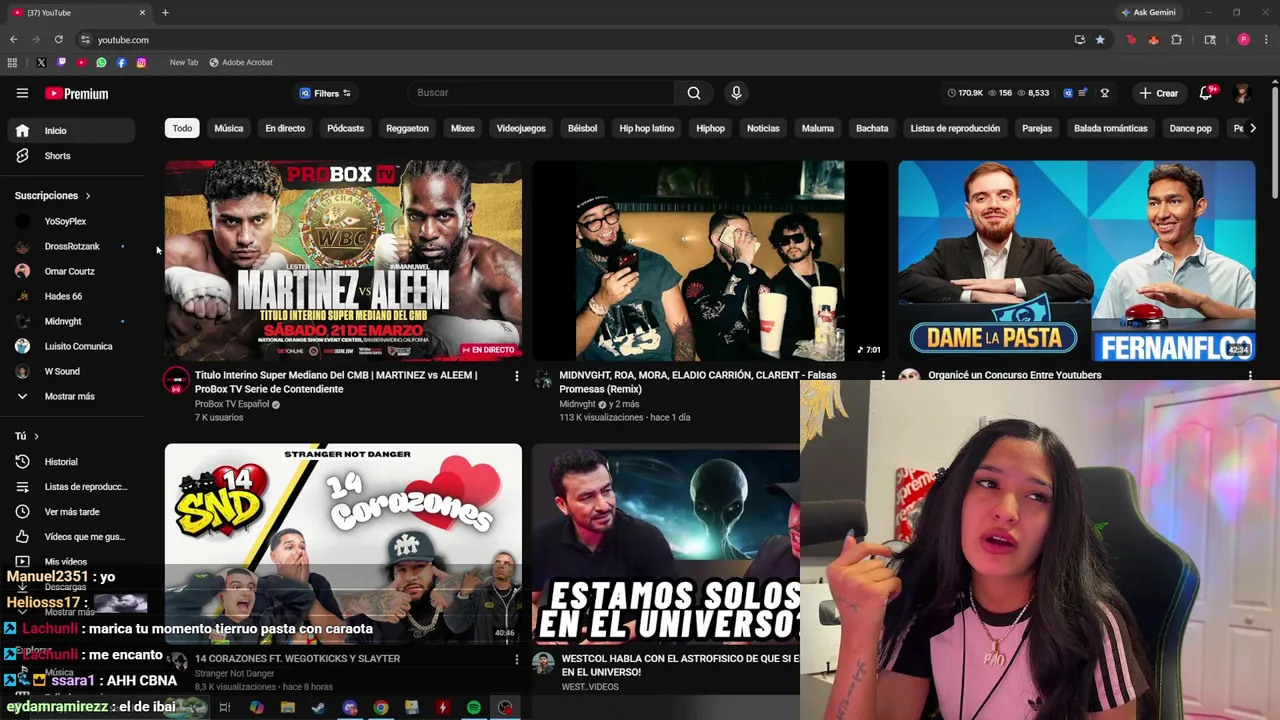Go back to previous page
The width and height of the screenshot is (1280, 720).
click(x=13, y=40)
